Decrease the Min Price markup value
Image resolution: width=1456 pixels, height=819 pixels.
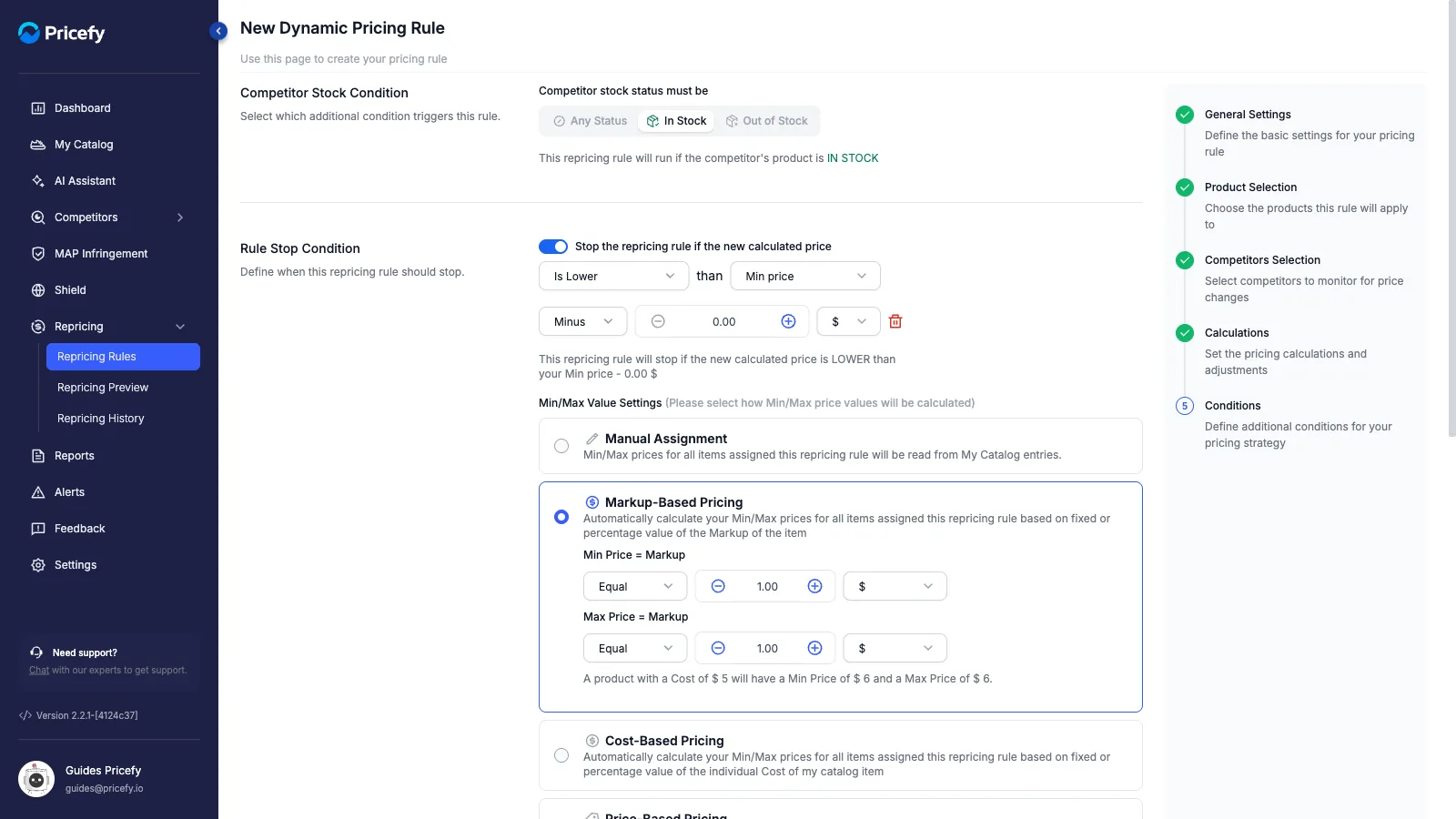pos(718,586)
